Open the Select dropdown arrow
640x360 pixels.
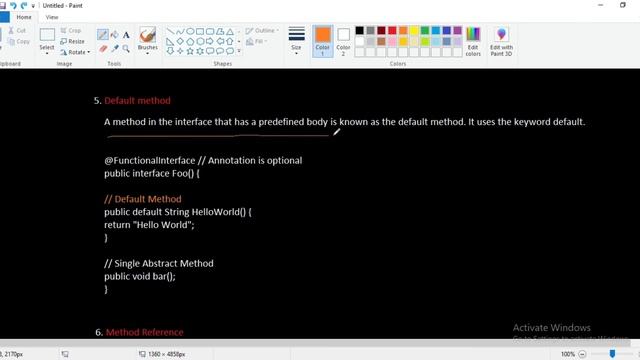[x=47, y=53]
